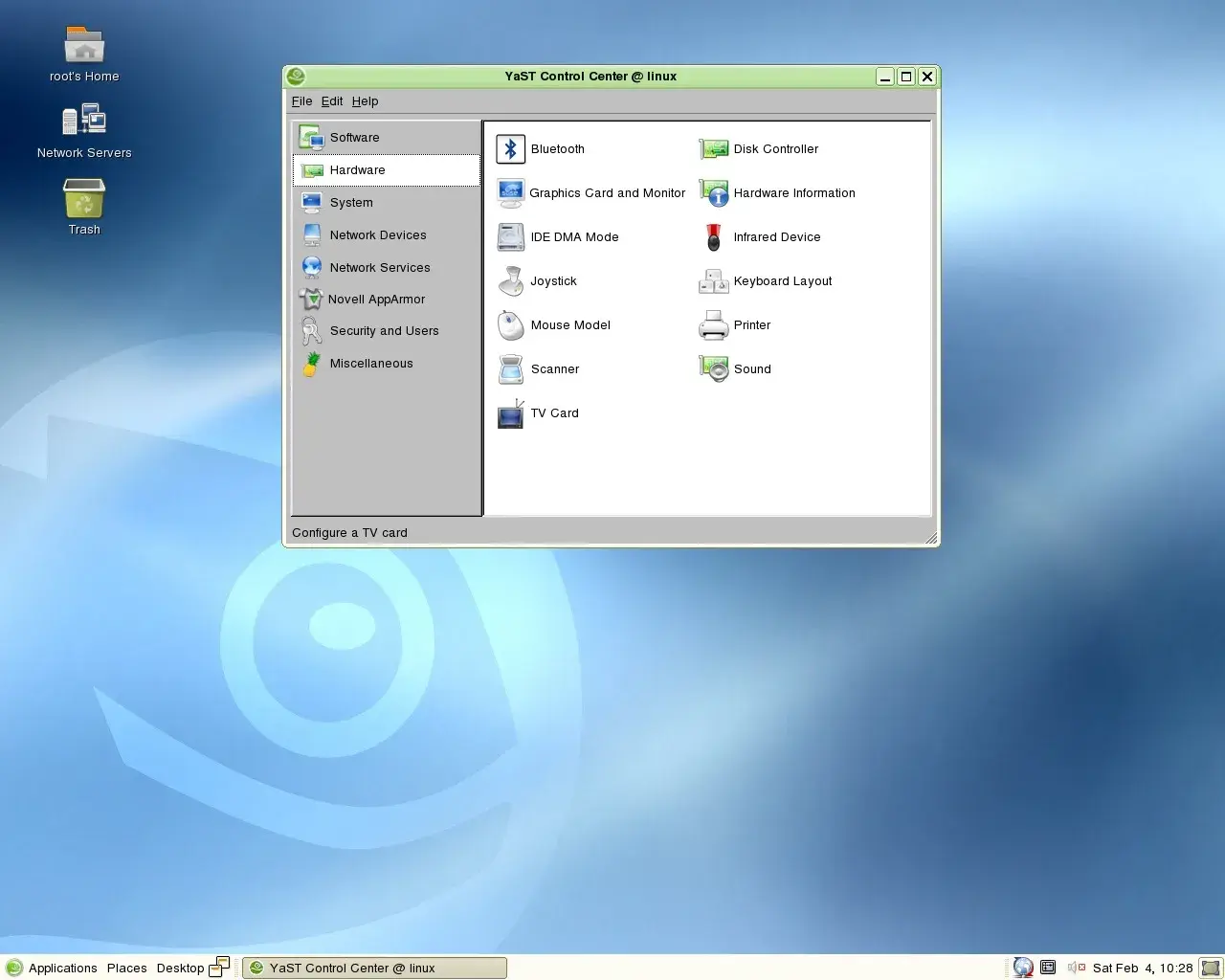Choose the Novell AppArmor category
Image resolution: width=1225 pixels, height=980 pixels.
tap(375, 300)
